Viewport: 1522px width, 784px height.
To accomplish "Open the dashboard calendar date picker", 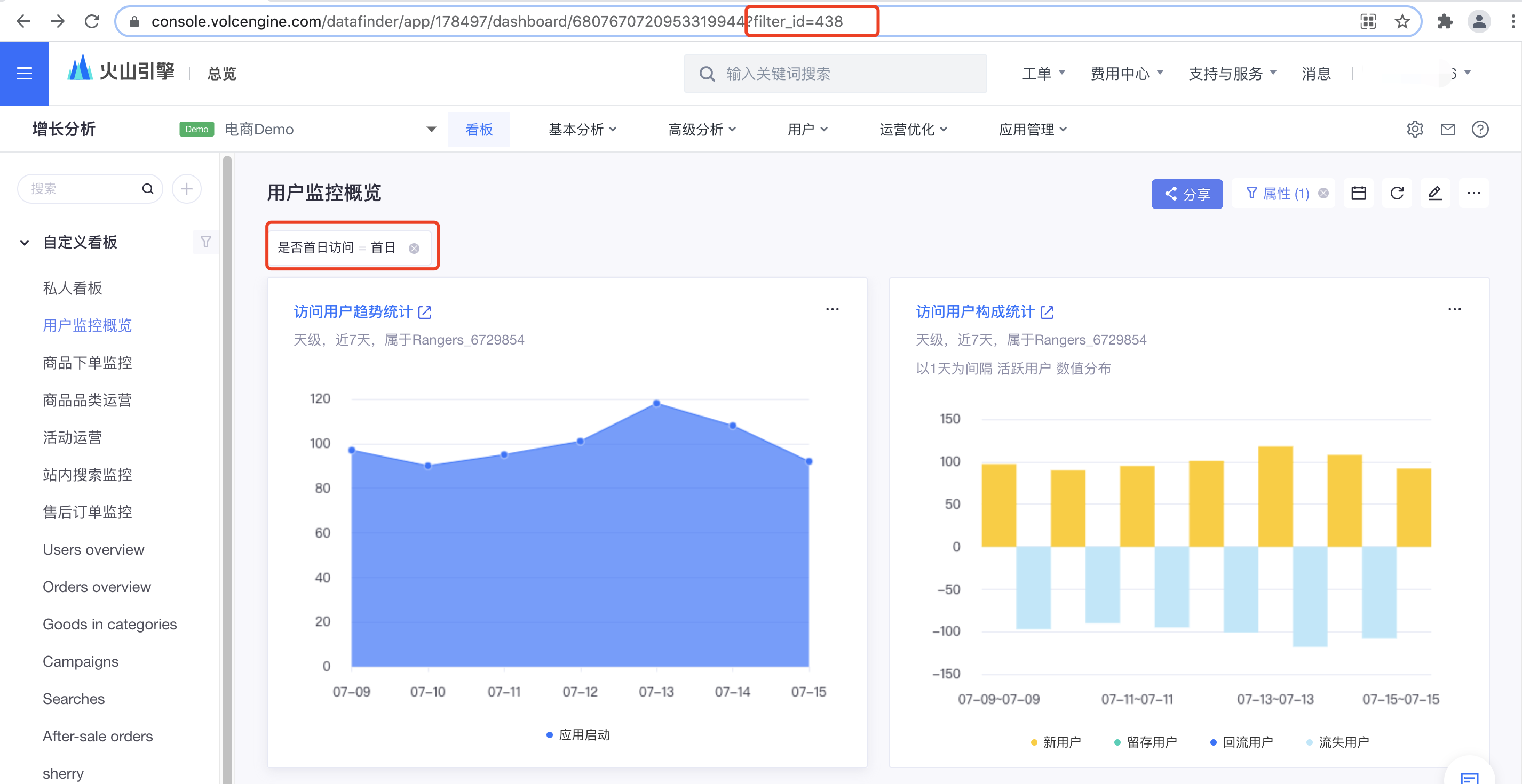I will tap(1358, 193).
